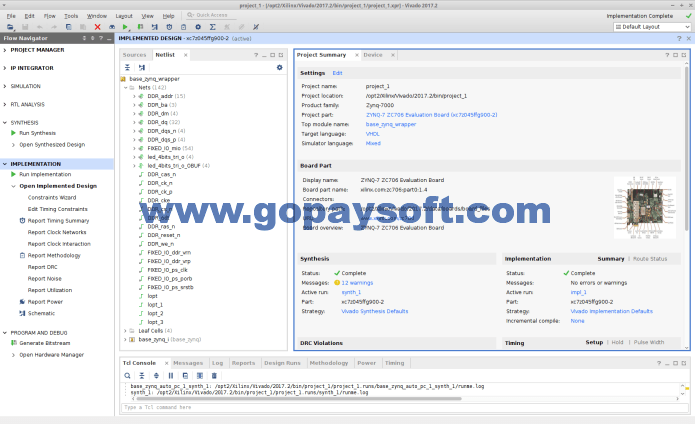Click the green flag program toolbar icon
This screenshot has height=424, width=695.
click(140, 27)
